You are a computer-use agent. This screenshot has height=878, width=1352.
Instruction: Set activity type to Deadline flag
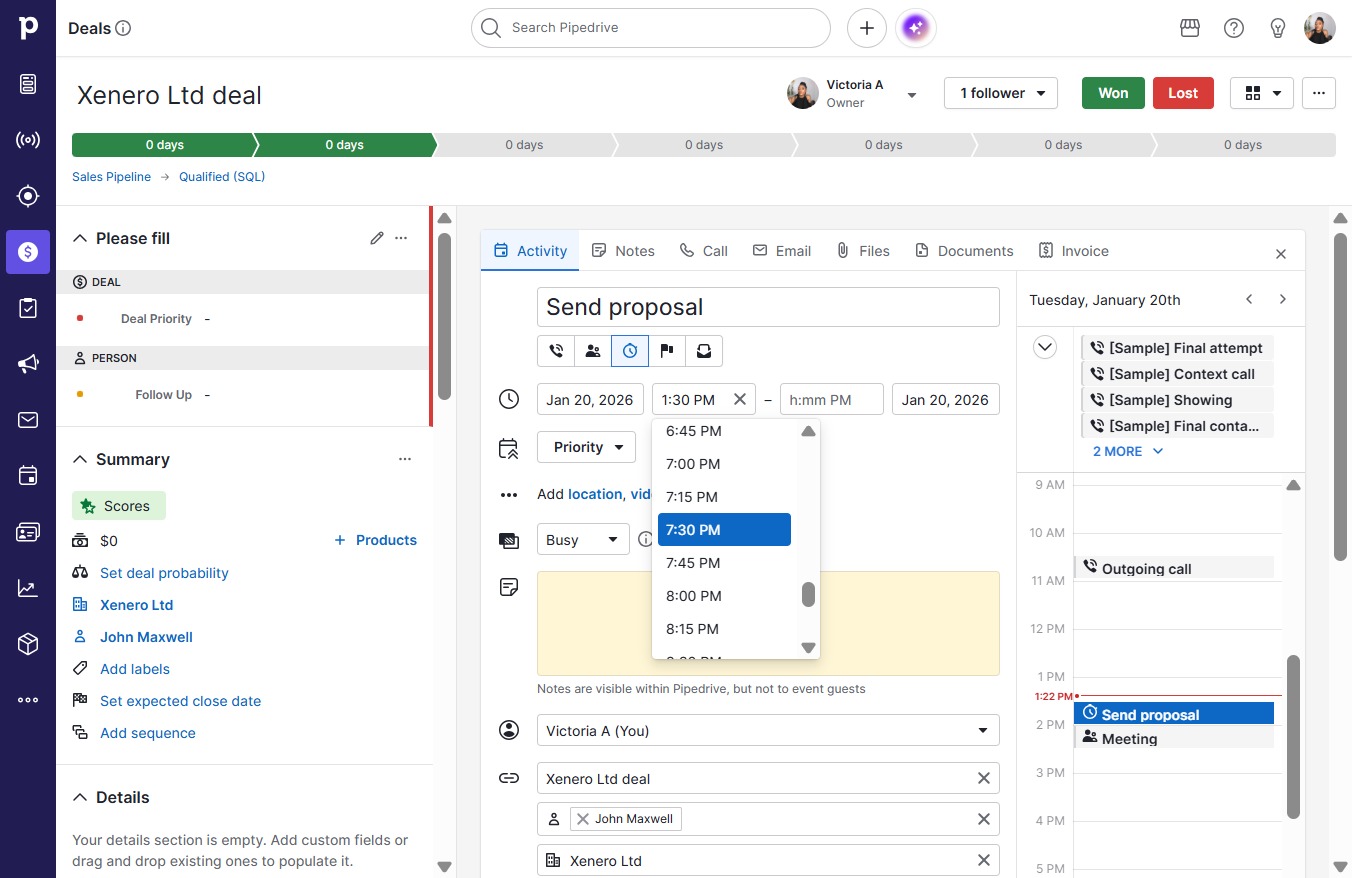(667, 351)
